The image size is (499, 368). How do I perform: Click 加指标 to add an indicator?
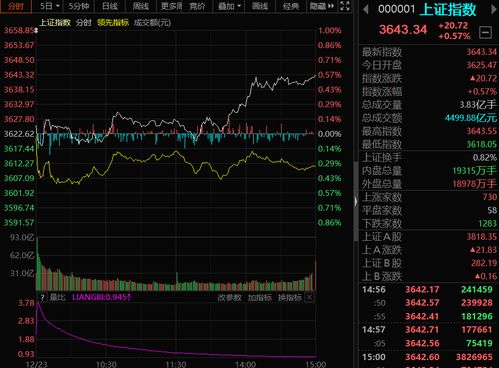pyautogui.click(x=260, y=297)
